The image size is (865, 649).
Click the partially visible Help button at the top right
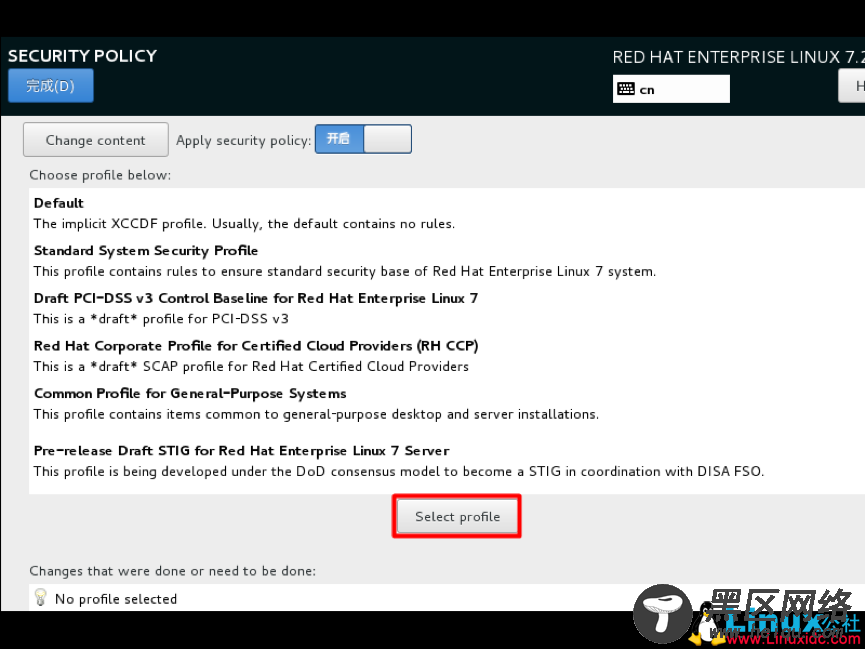point(852,86)
